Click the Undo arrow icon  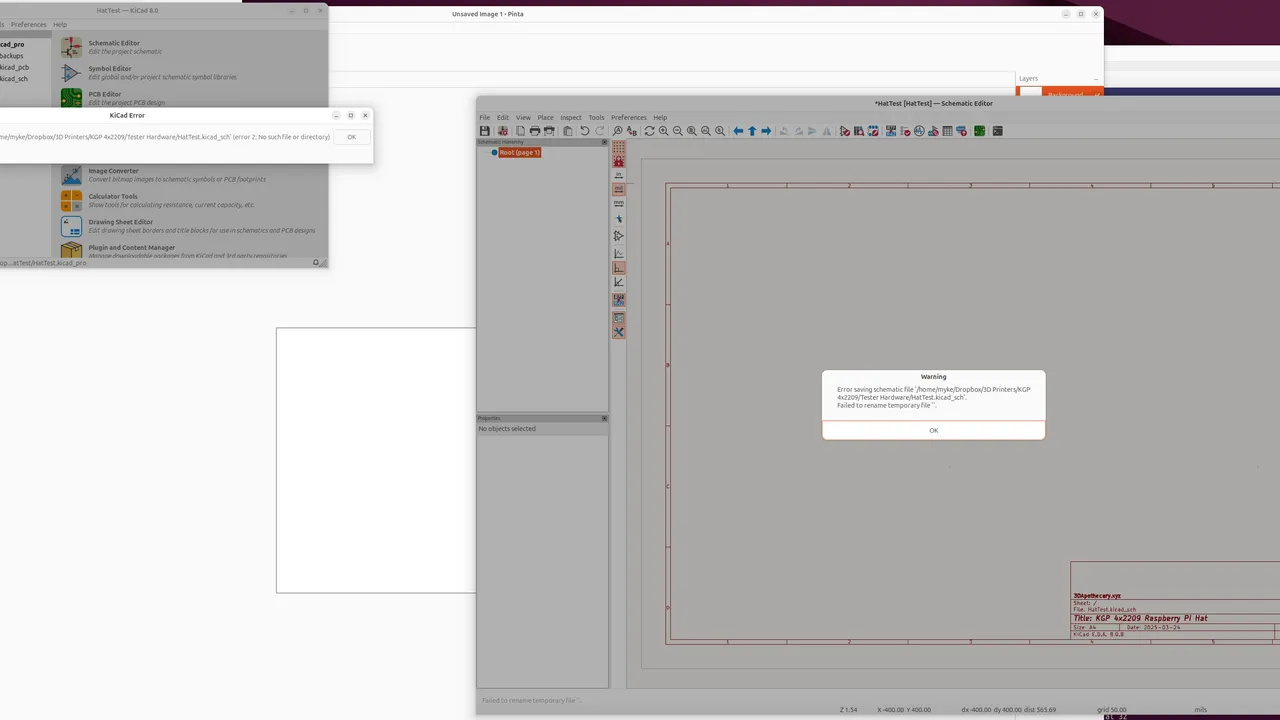pos(584,131)
